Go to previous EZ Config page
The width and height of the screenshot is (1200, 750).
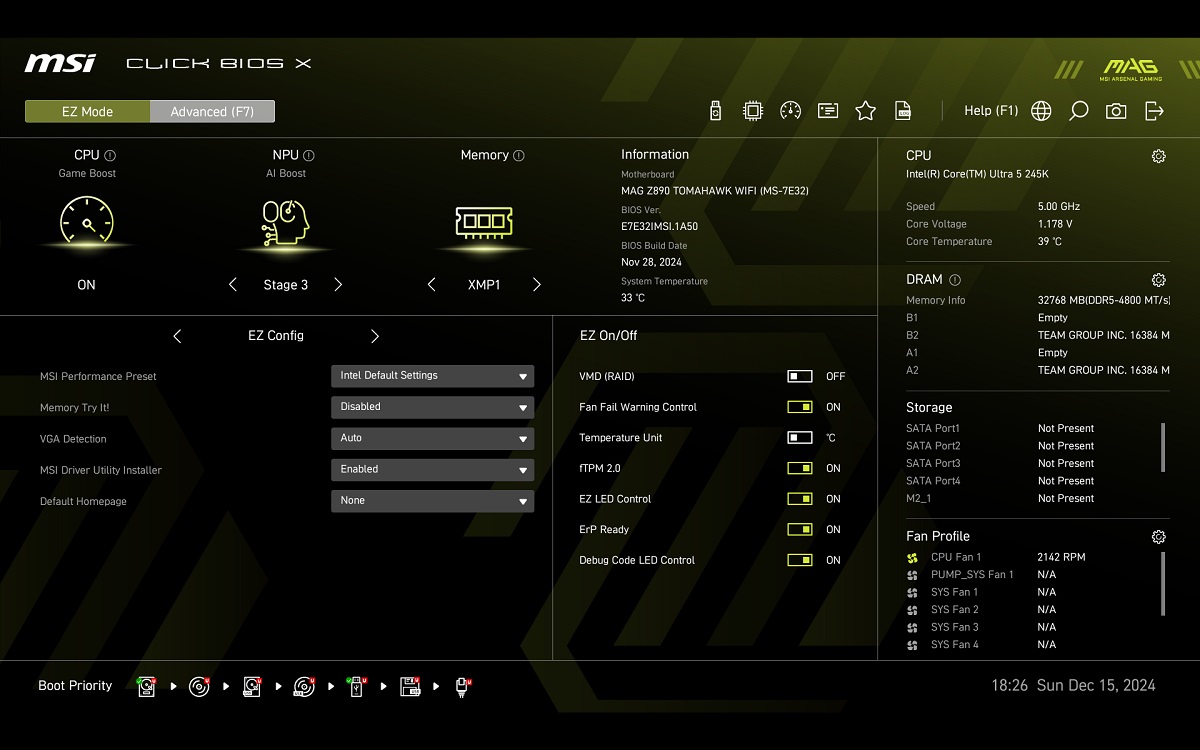(177, 336)
